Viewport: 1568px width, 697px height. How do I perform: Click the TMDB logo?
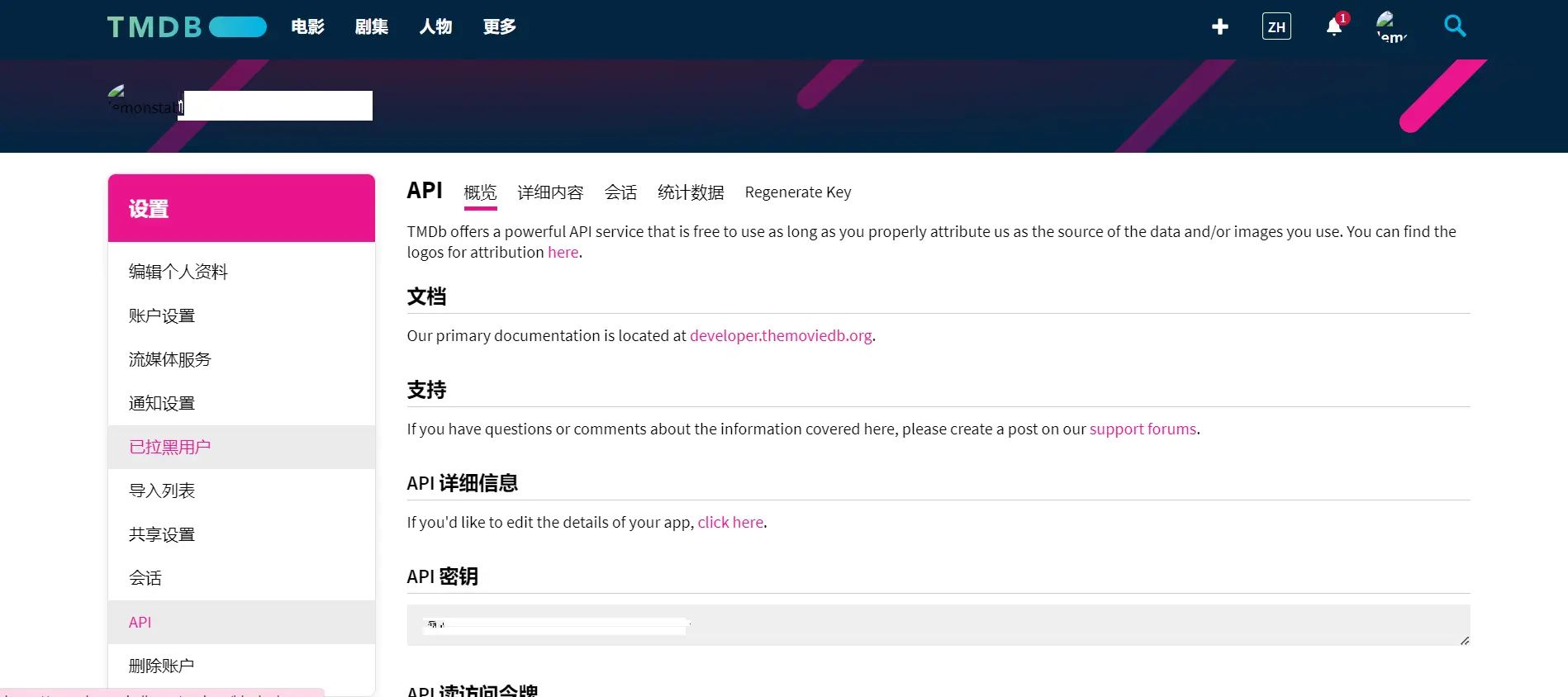tap(187, 27)
